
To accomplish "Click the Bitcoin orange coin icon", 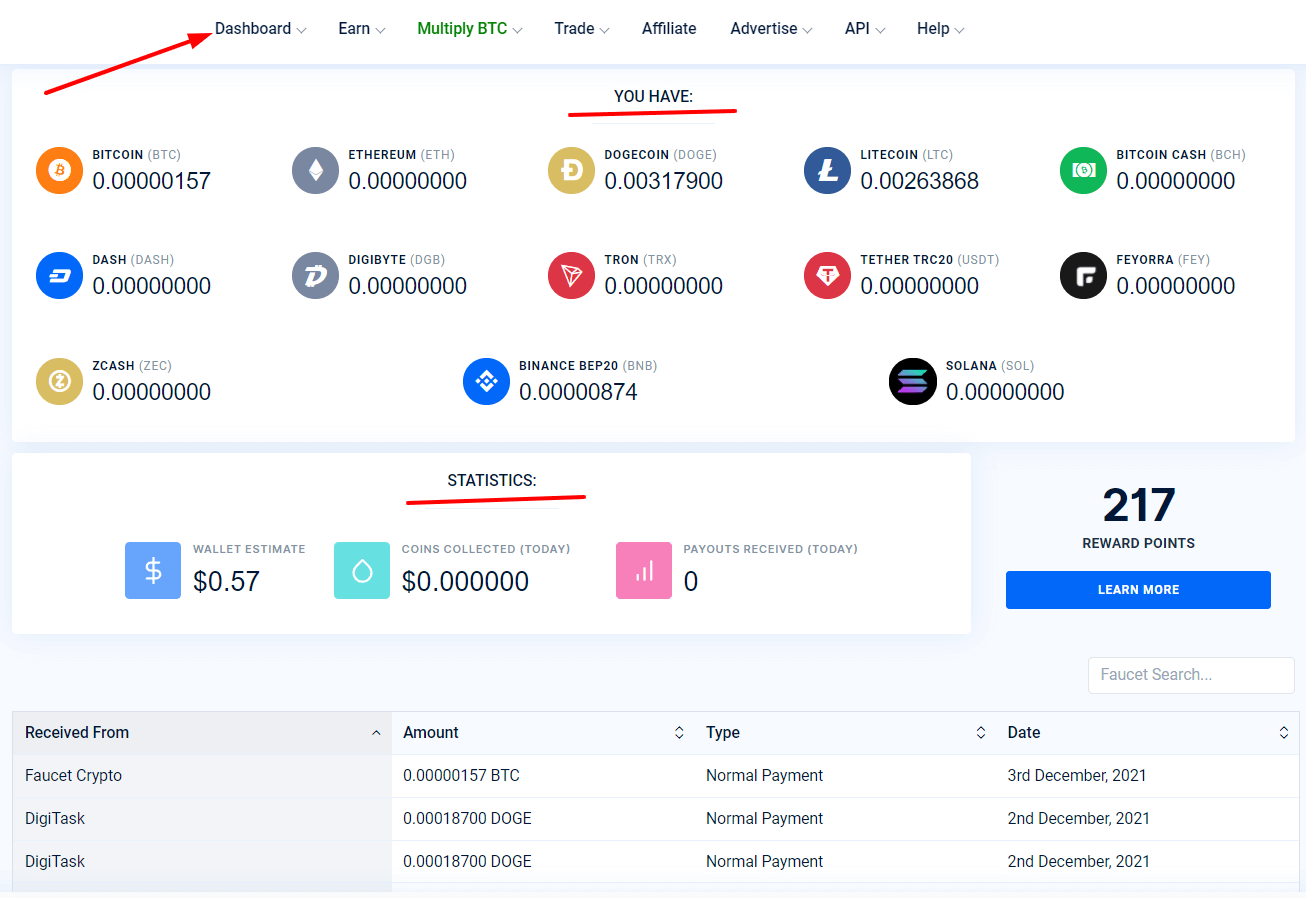I will pyautogui.click(x=59, y=170).
